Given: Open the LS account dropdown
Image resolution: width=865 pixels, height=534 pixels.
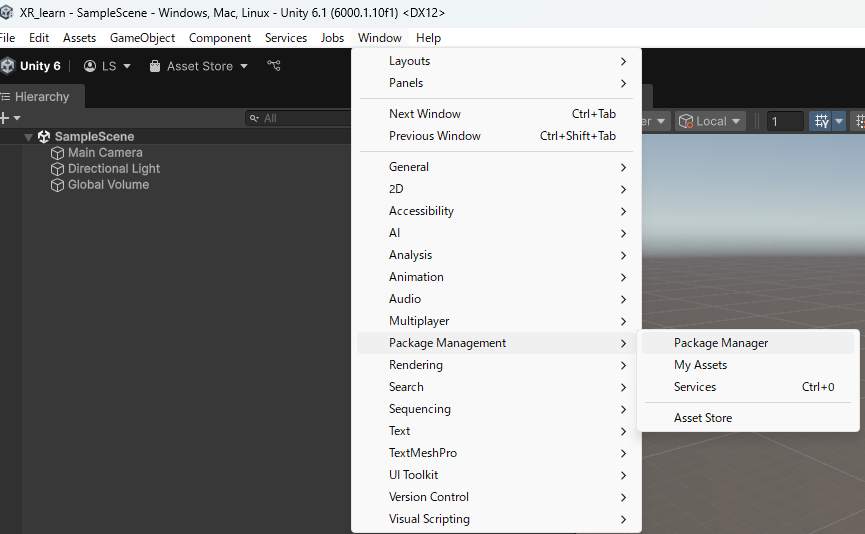Looking at the screenshot, I should (x=108, y=66).
